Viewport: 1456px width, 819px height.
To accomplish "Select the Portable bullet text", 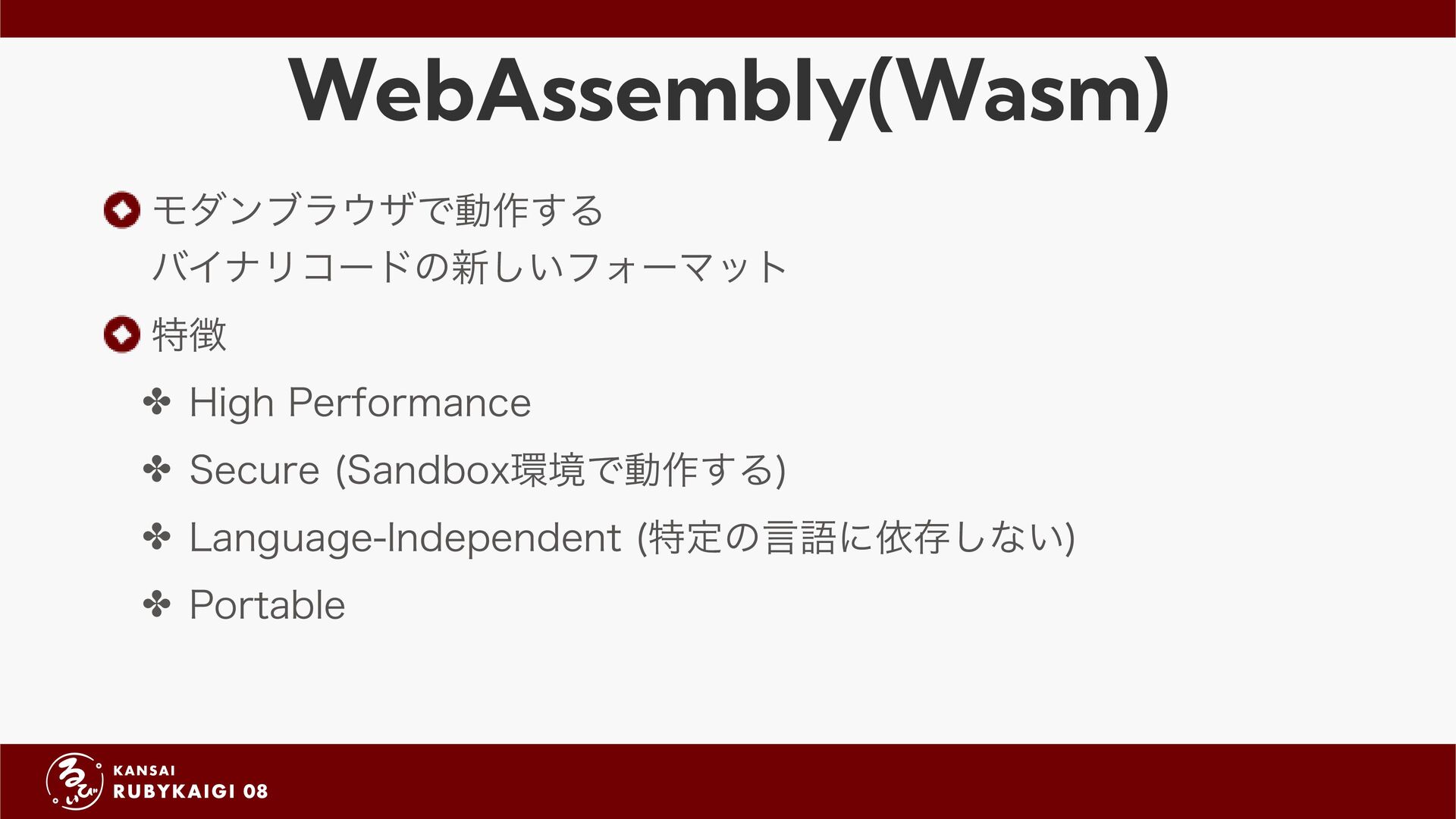I will coord(267,605).
